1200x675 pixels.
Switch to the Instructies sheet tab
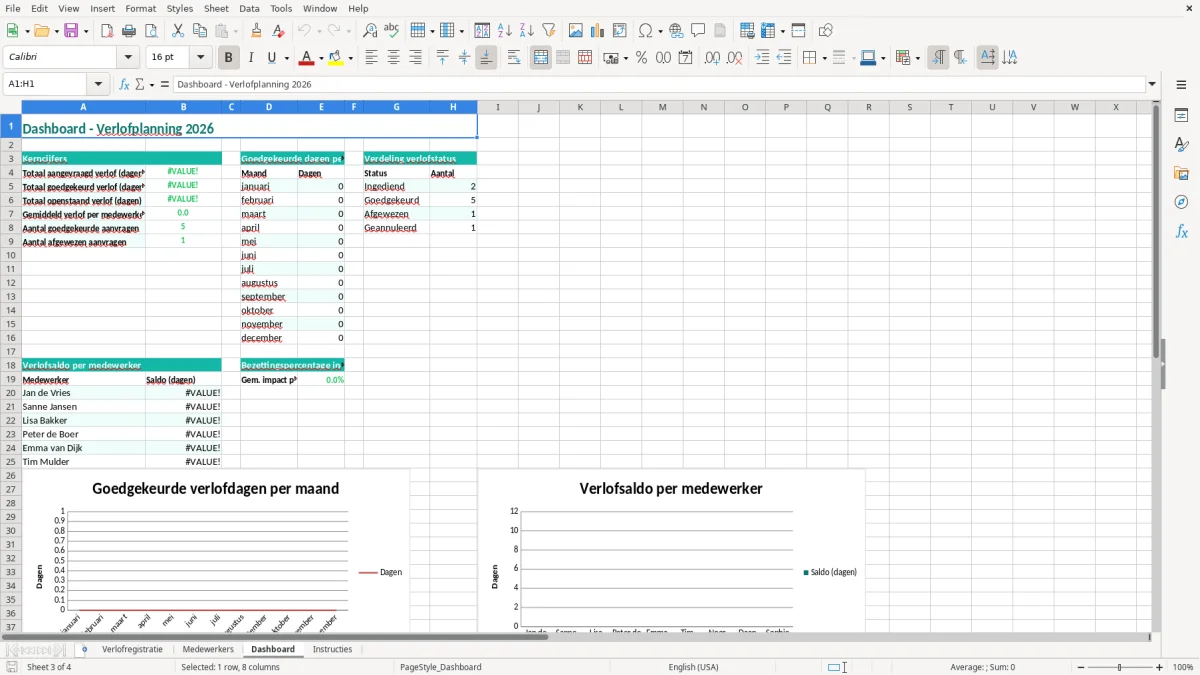(x=333, y=649)
